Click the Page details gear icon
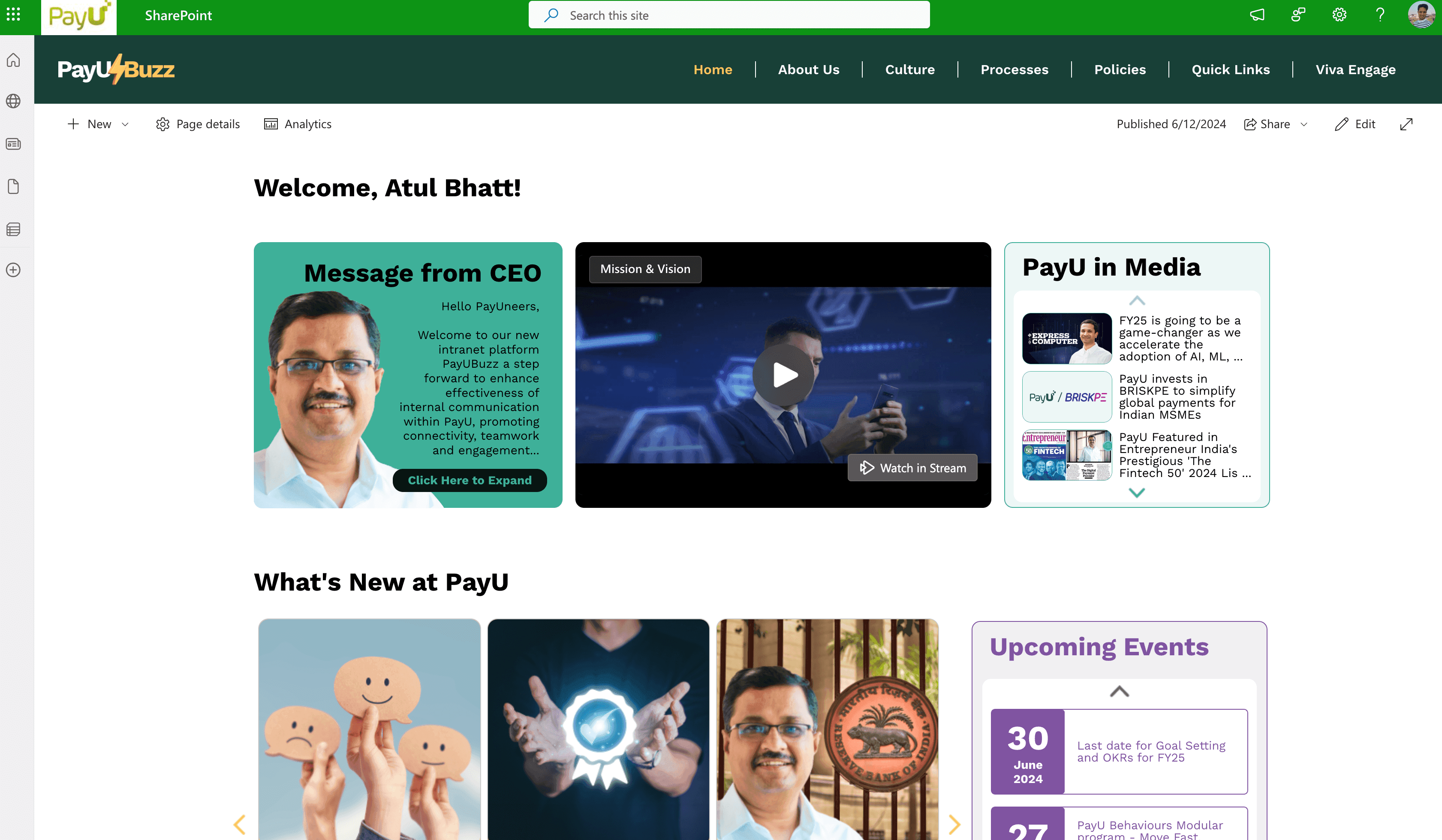The image size is (1442, 840). [163, 124]
